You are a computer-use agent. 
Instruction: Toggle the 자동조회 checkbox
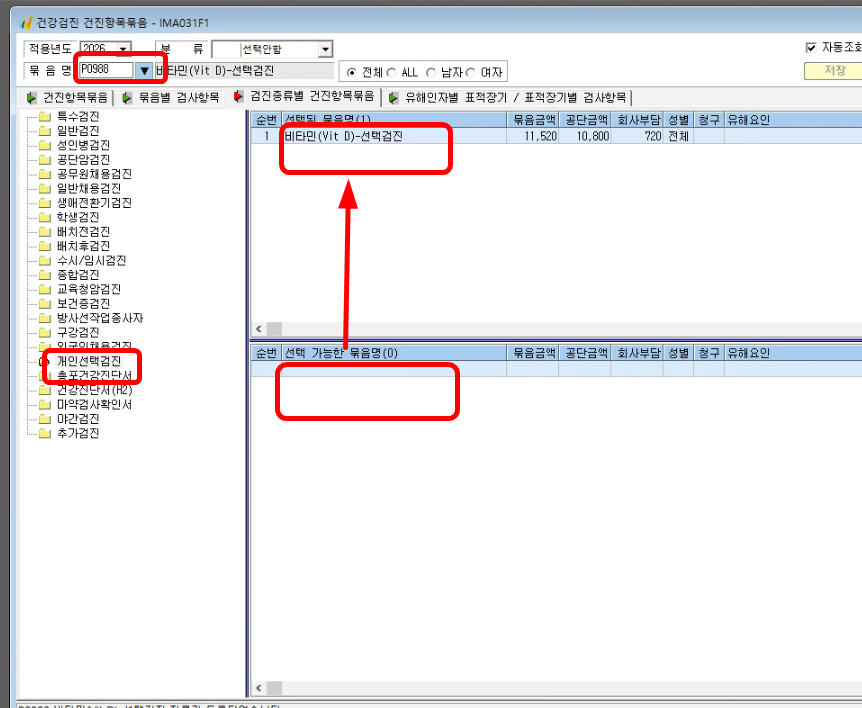pyautogui.click(x=810, y=48)
